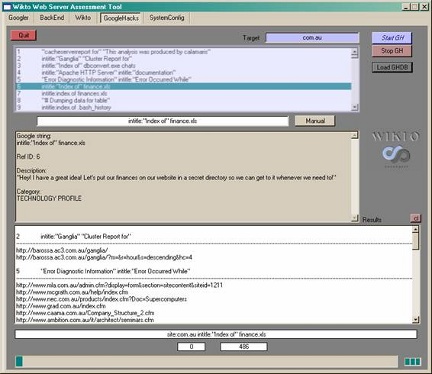Open the GoogleHacks tab
Screen dimensions: 432x374
(121, 18)
